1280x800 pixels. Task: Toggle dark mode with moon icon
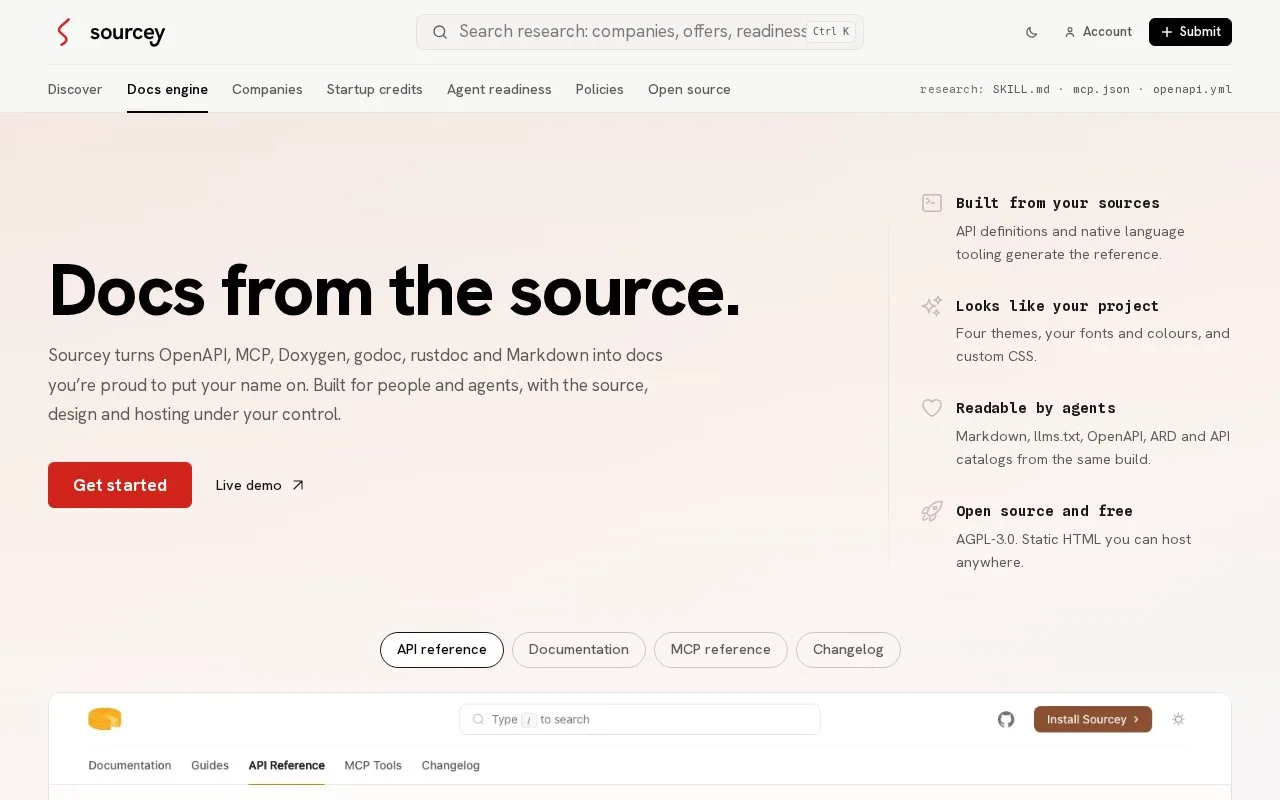click(1032, 32)
